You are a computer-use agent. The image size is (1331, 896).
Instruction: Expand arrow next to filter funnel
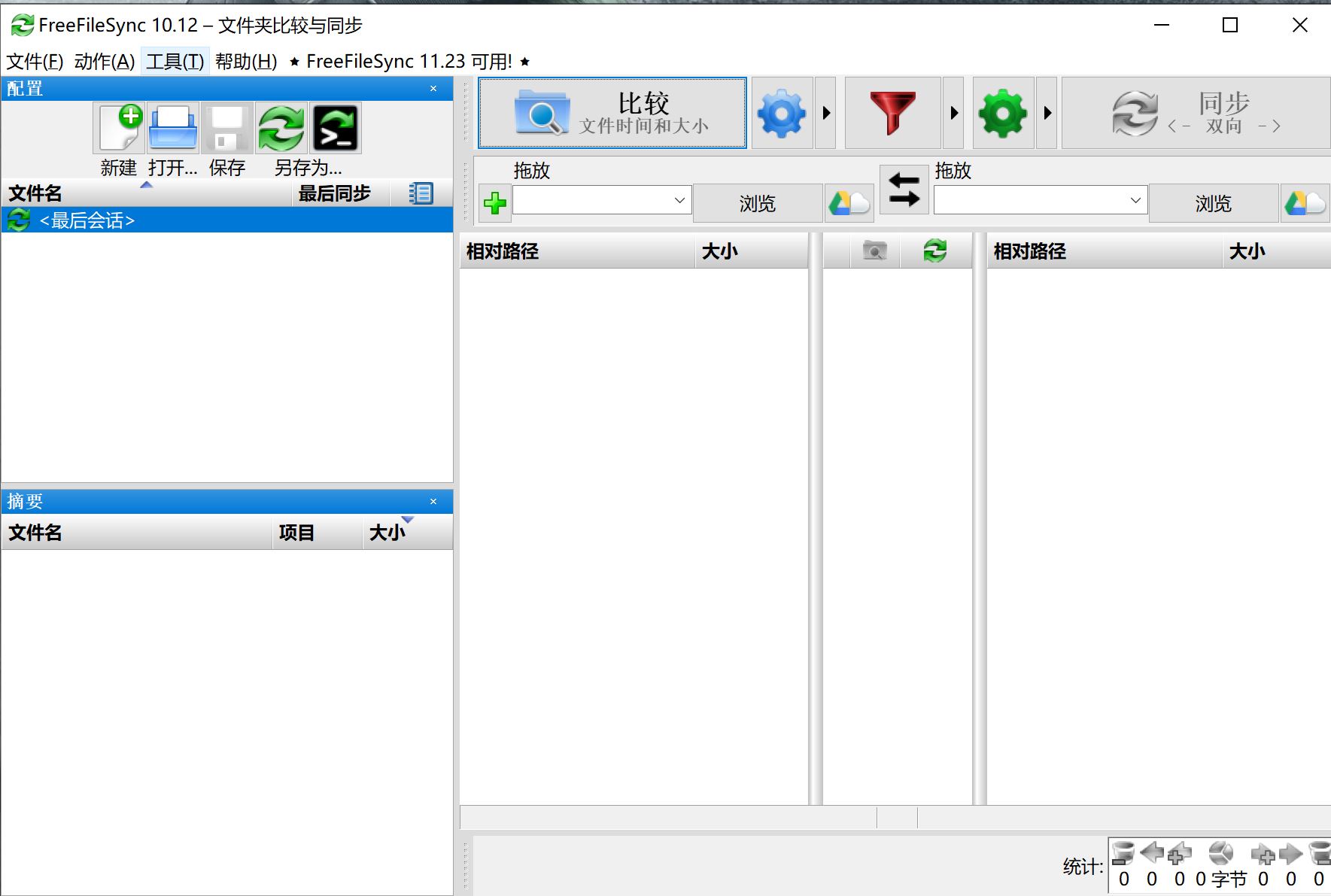[x=954, y=113]
